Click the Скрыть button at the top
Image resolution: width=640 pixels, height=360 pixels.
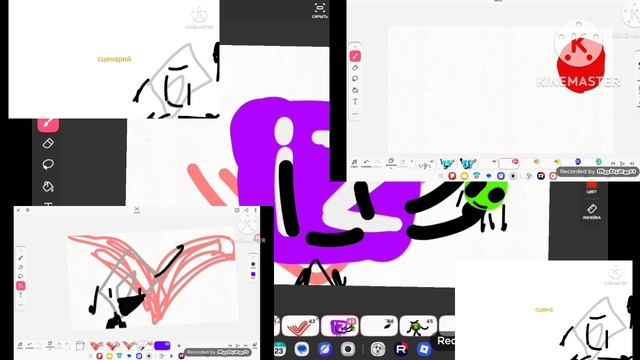click(320, 11)
